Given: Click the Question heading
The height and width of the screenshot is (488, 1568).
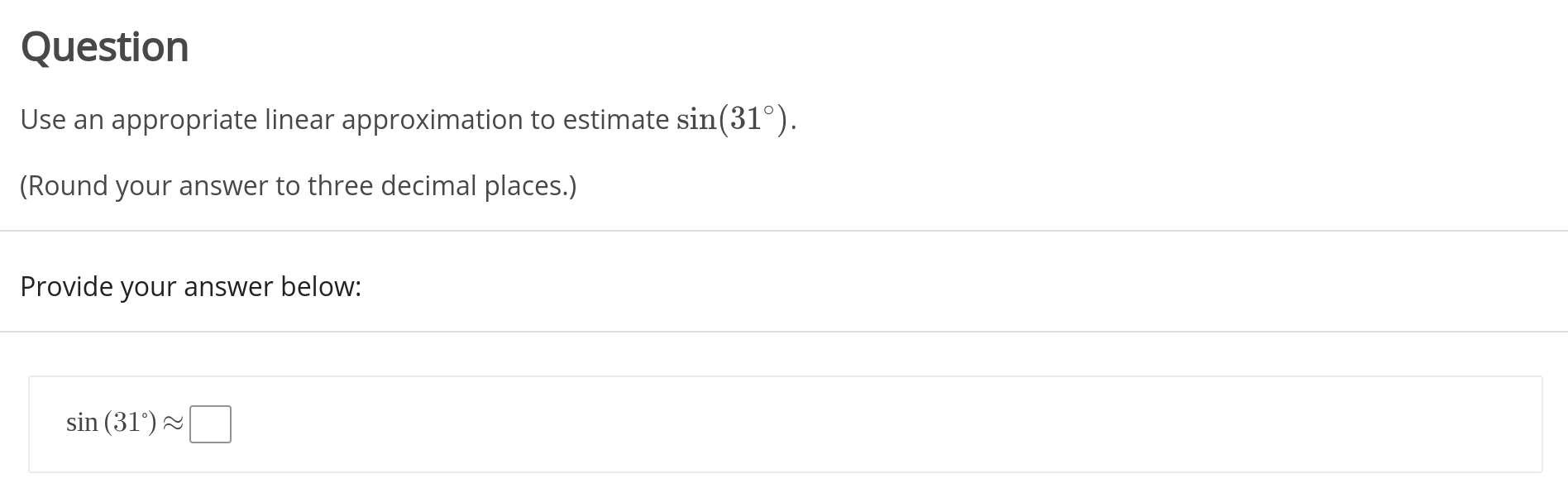Looking at the screenshot, I should point(103,47).
